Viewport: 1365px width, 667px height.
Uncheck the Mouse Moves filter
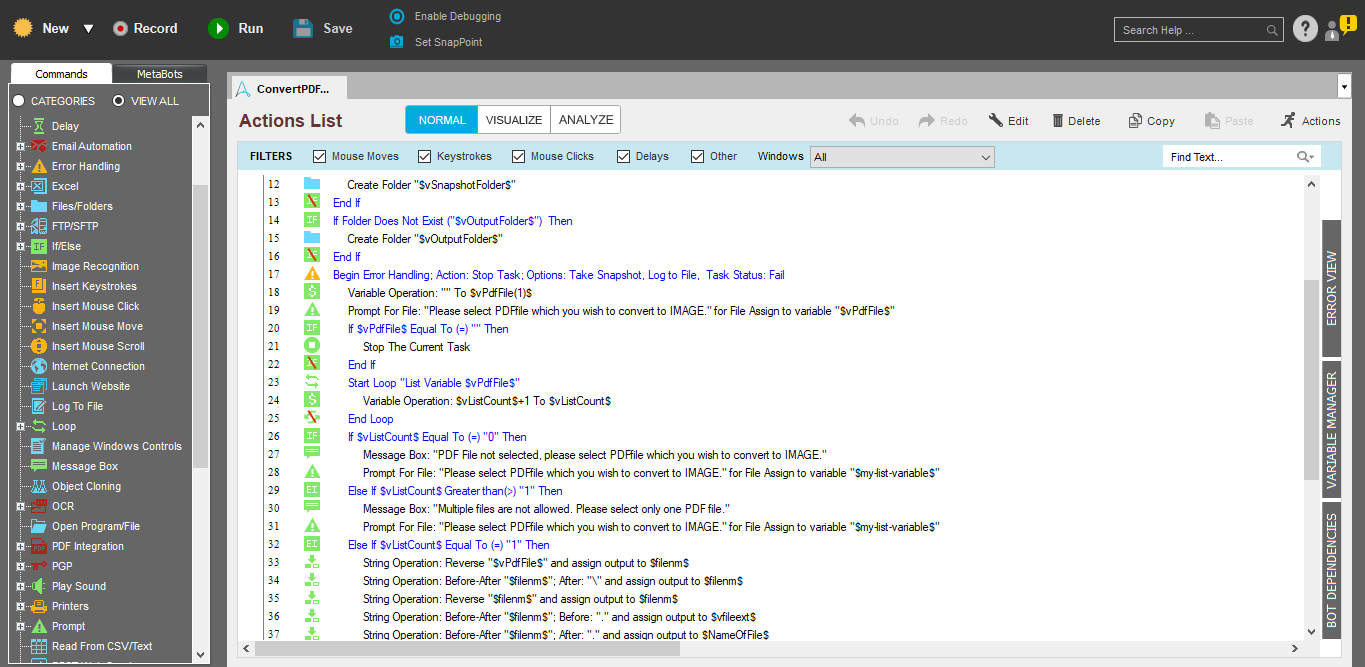[x=320, y=156]
